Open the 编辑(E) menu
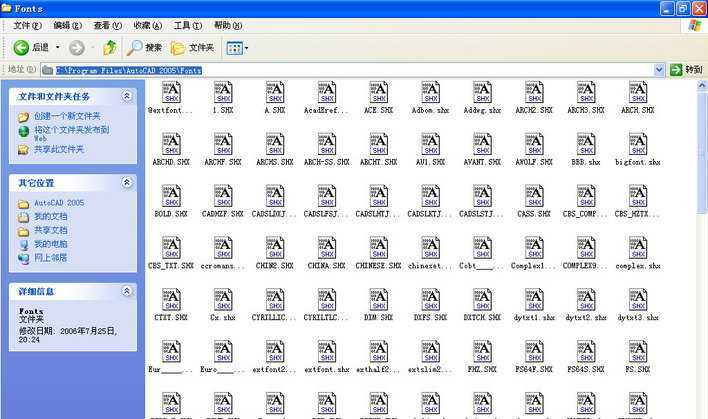This screenshot has height=419, width=708. (x=68, y=25)
